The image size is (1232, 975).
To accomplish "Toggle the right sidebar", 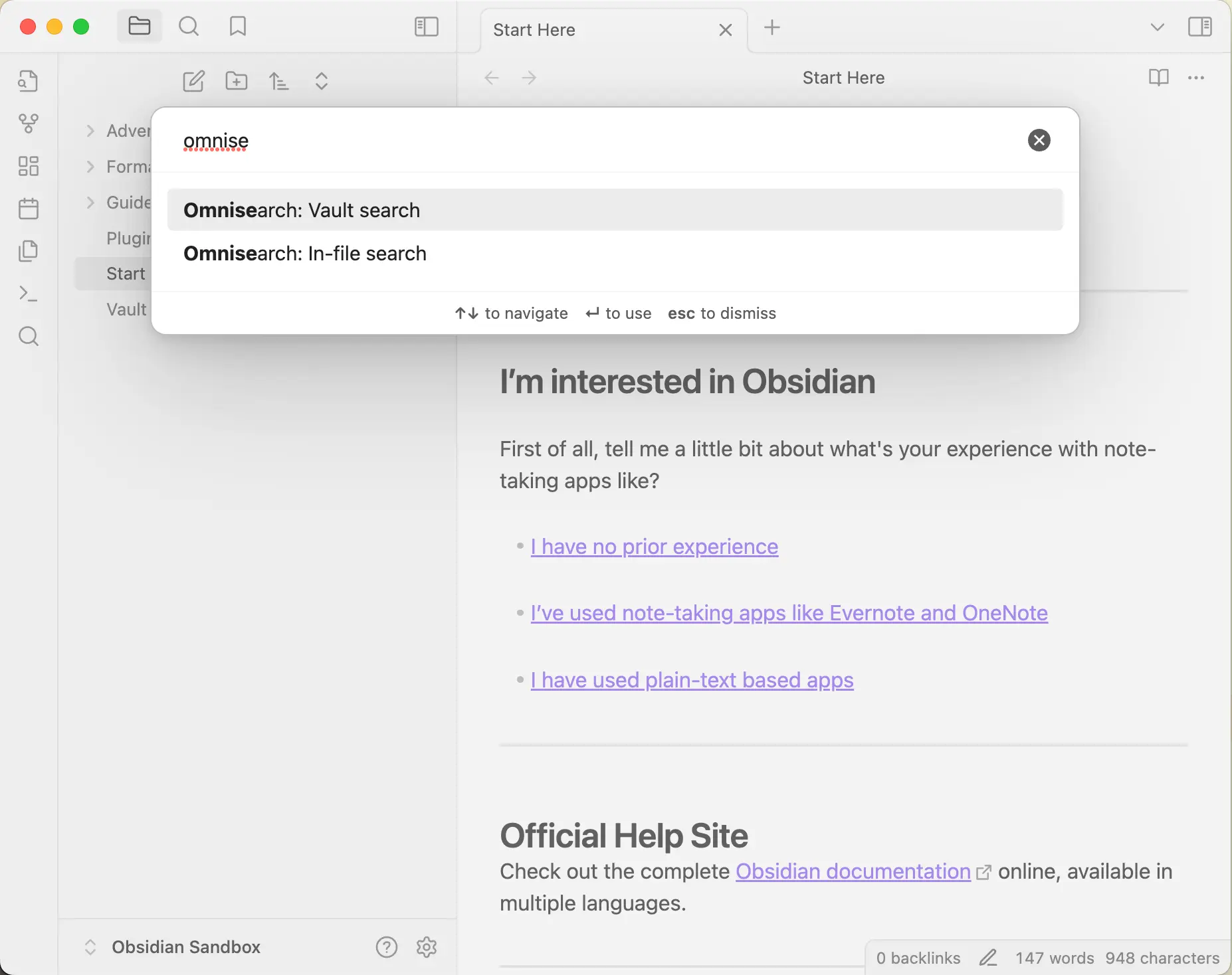I will click(x=1199, y=27).
